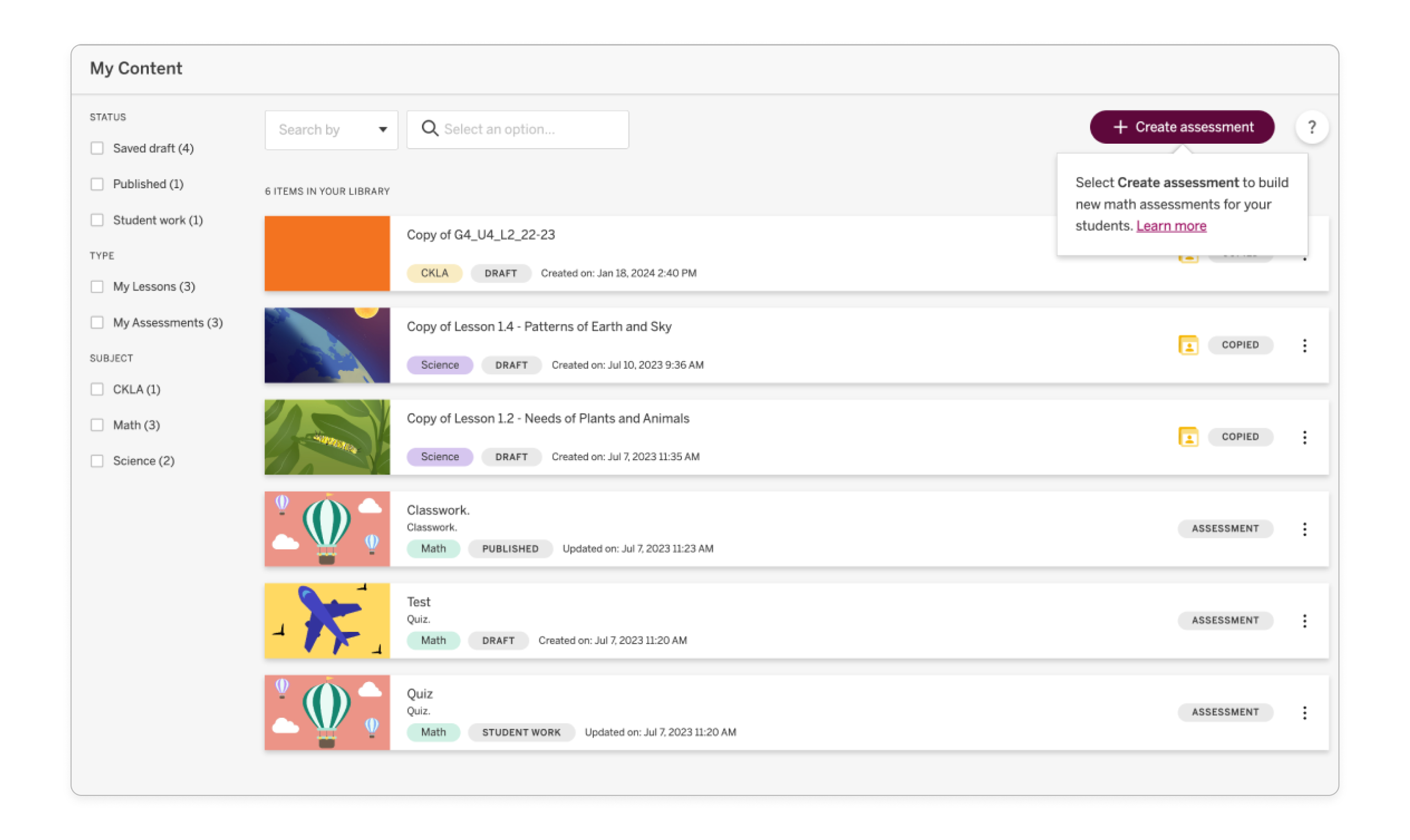Screen dimensions: 1410x840
Task: Open more options for the Test assessment
Action: (x=1304, y=620)
